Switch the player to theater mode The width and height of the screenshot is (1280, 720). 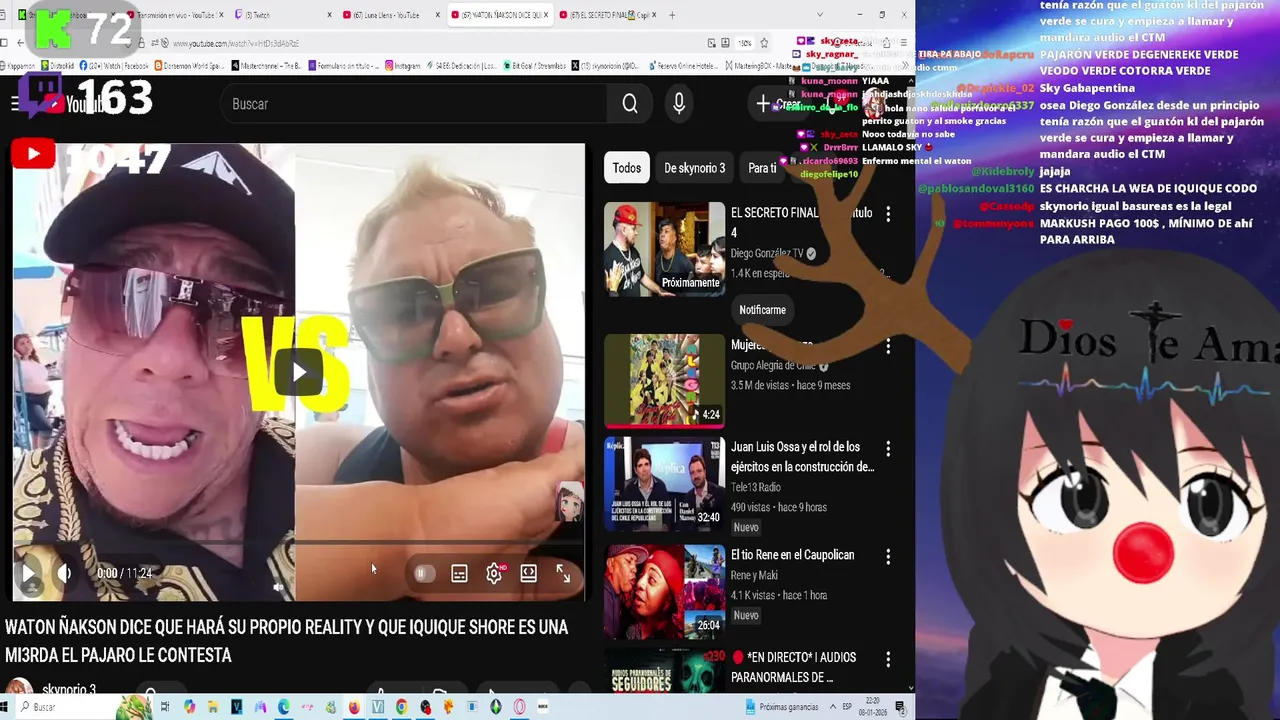coord(528,573)
